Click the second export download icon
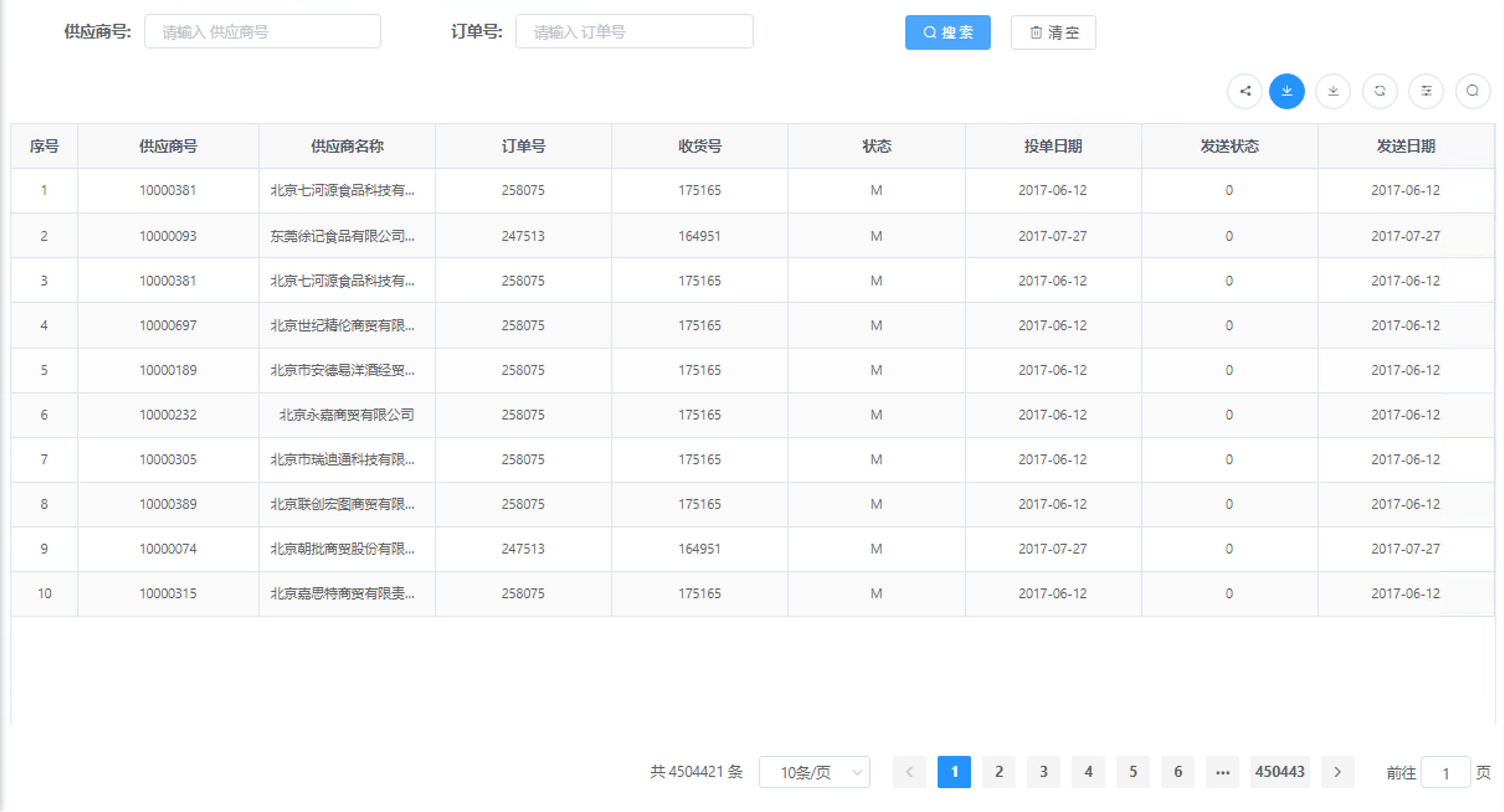Viewport: 1504px width, 812px height. (1333, 91)
